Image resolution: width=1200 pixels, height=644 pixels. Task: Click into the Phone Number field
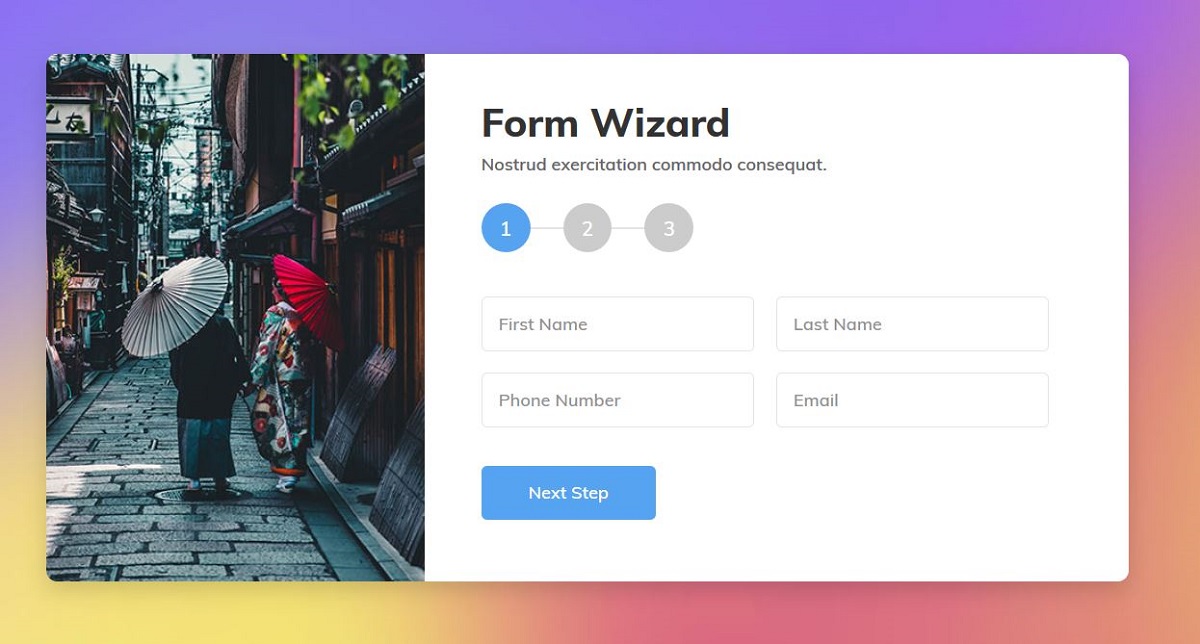pyautogui.click(x=617, y=400)
